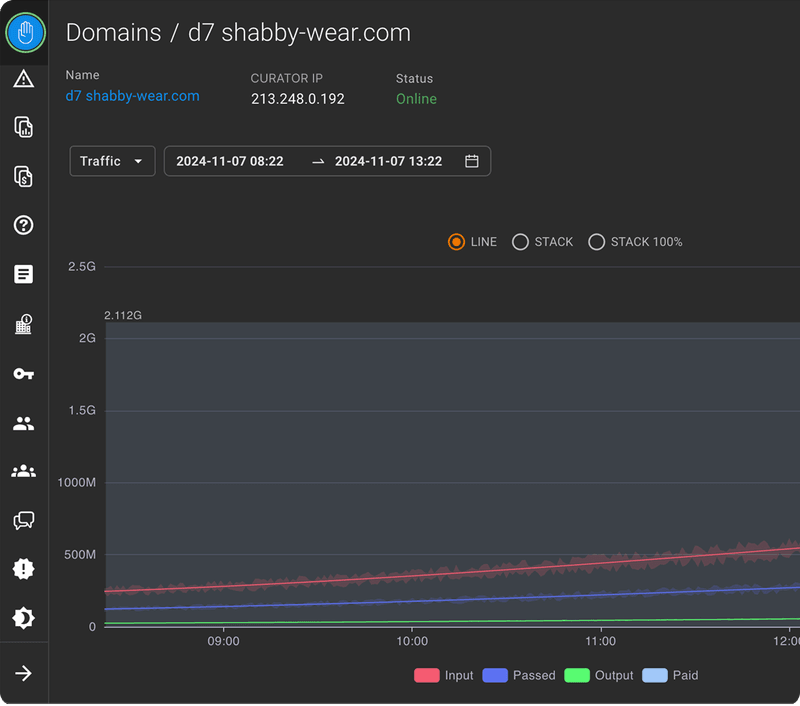This screenshot has width=800, height=706.
Task: Click the d7 shabby-wear.com name link
Action: tap(132, 96)
